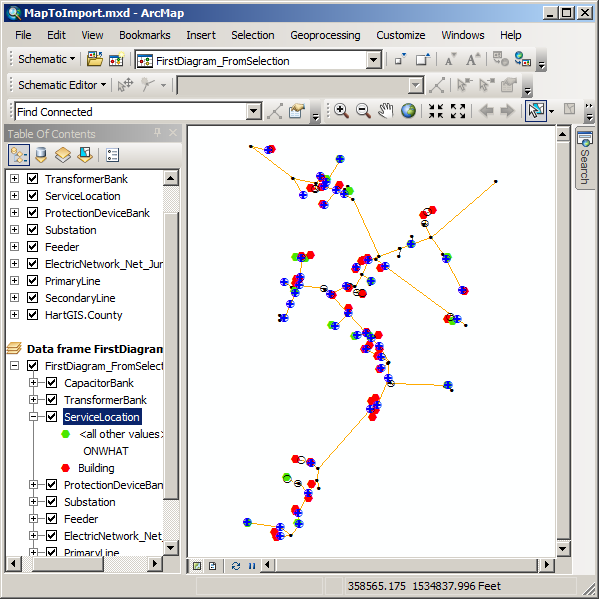Open the Search side tab
Viewport: 599px width, 599px height.
click(x=584, y=157)
